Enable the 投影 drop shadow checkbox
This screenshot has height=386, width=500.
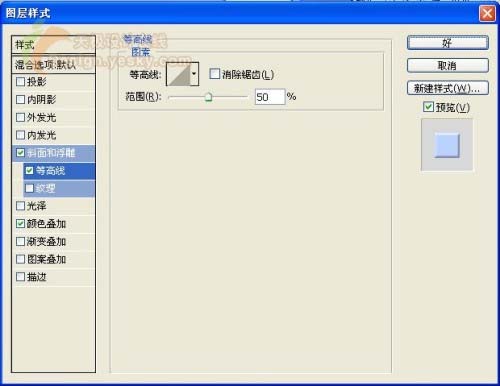(x=20, y=81)
